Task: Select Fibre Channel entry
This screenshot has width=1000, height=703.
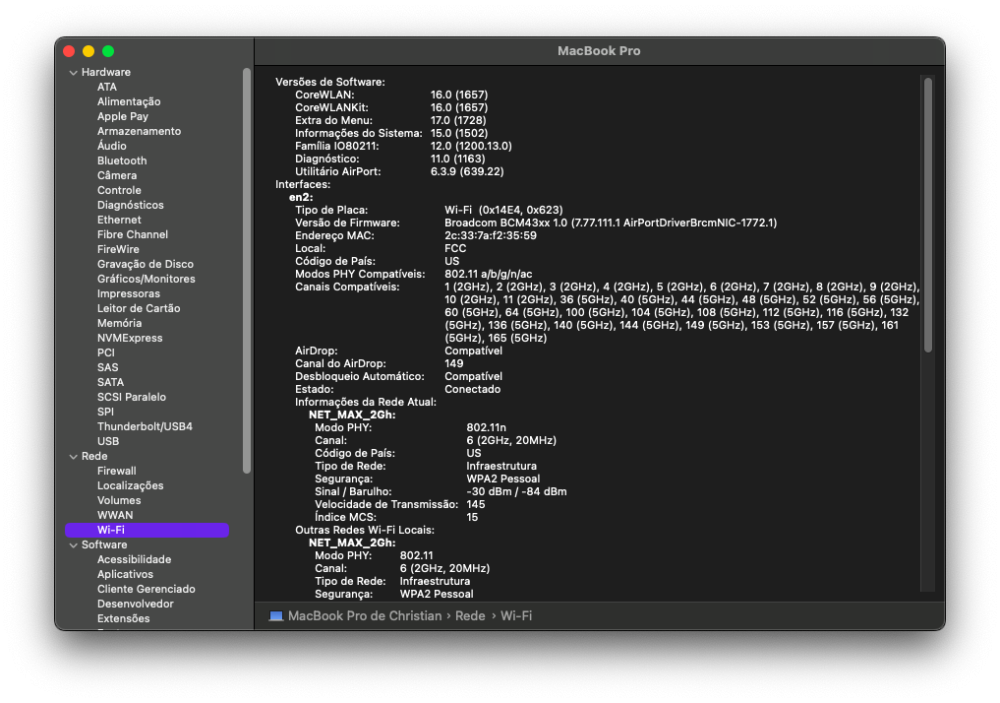Action: [x=133, y=234]
